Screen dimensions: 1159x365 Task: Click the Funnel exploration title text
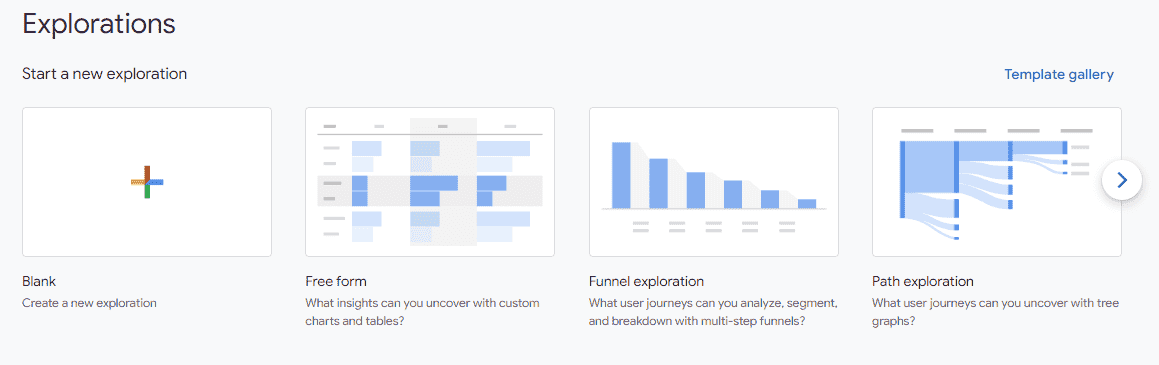646,282
